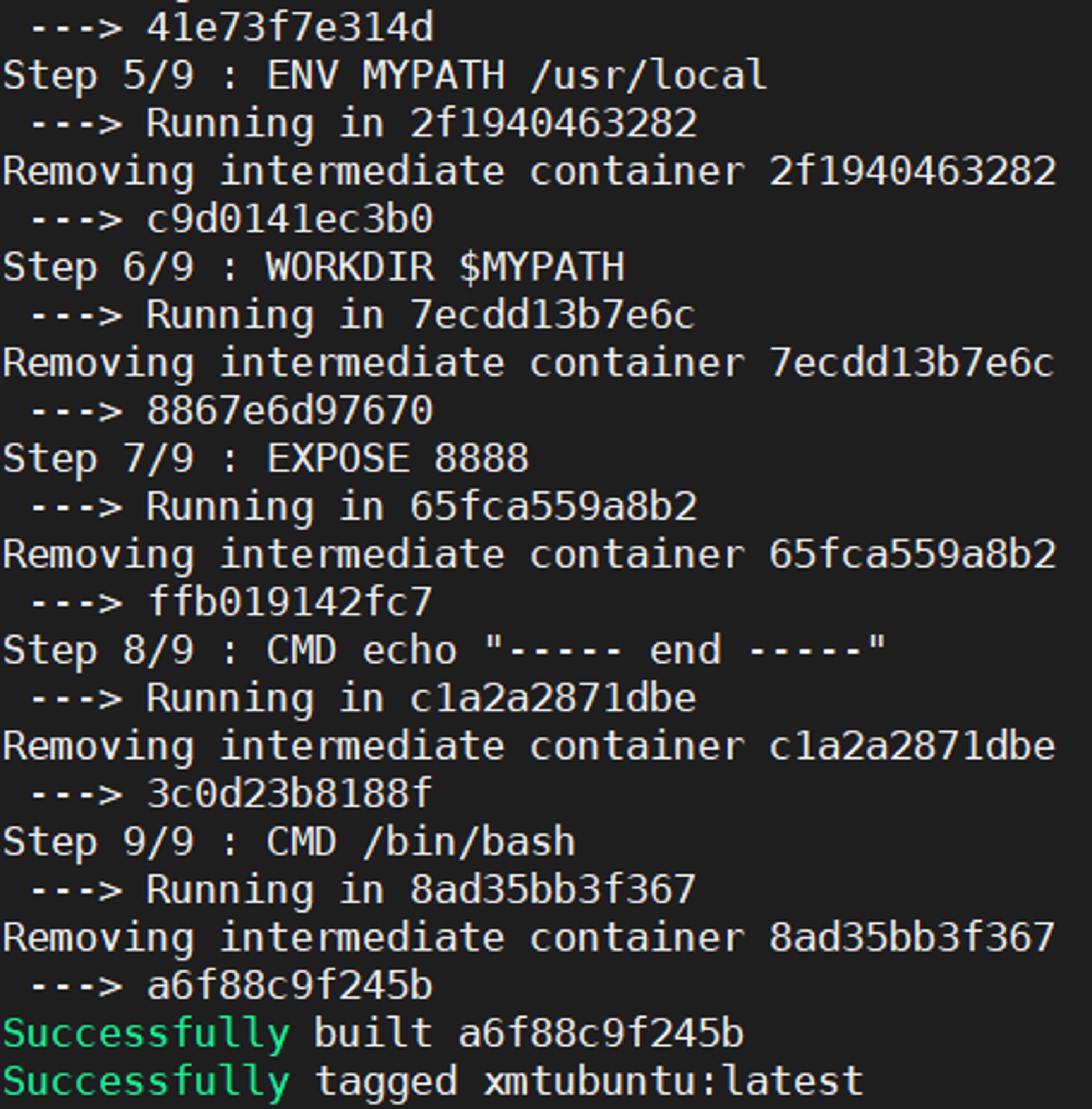Click the hash c9d0141ec3b0
Image resolution: width=1092 pixels, height=1109 pixels.
click(x=290, y=219)
